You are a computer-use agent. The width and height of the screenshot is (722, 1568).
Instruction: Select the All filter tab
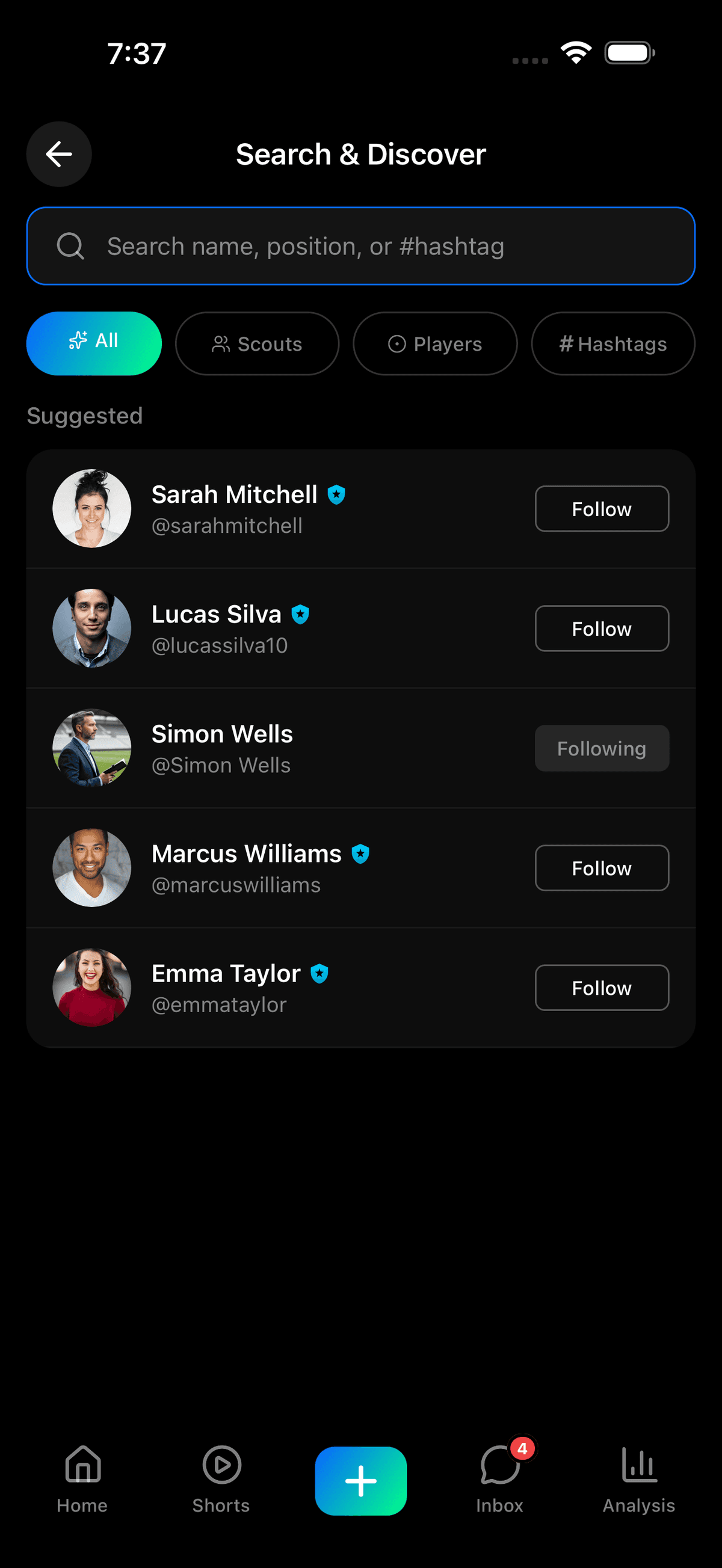click(94, 343)
